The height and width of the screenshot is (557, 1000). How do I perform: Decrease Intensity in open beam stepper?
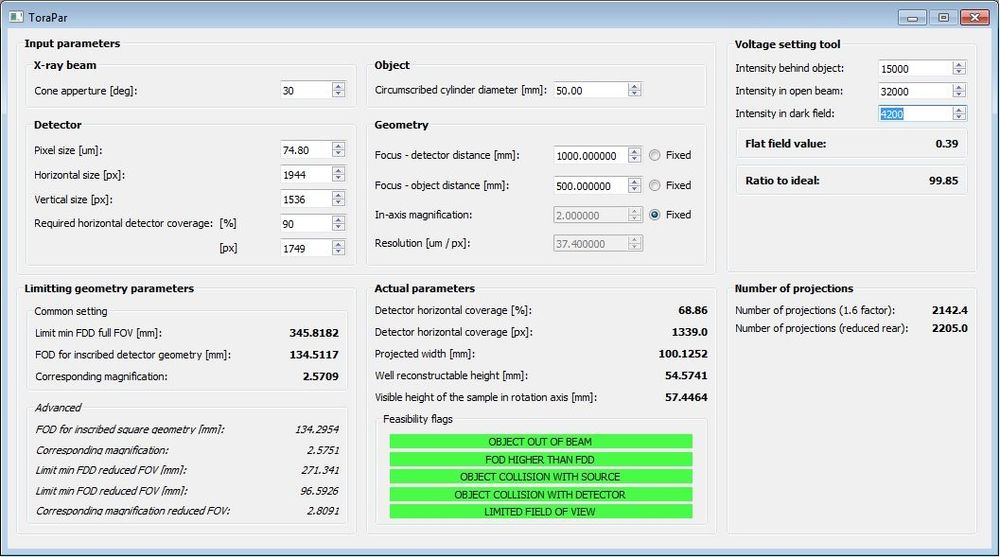[959, 95]
